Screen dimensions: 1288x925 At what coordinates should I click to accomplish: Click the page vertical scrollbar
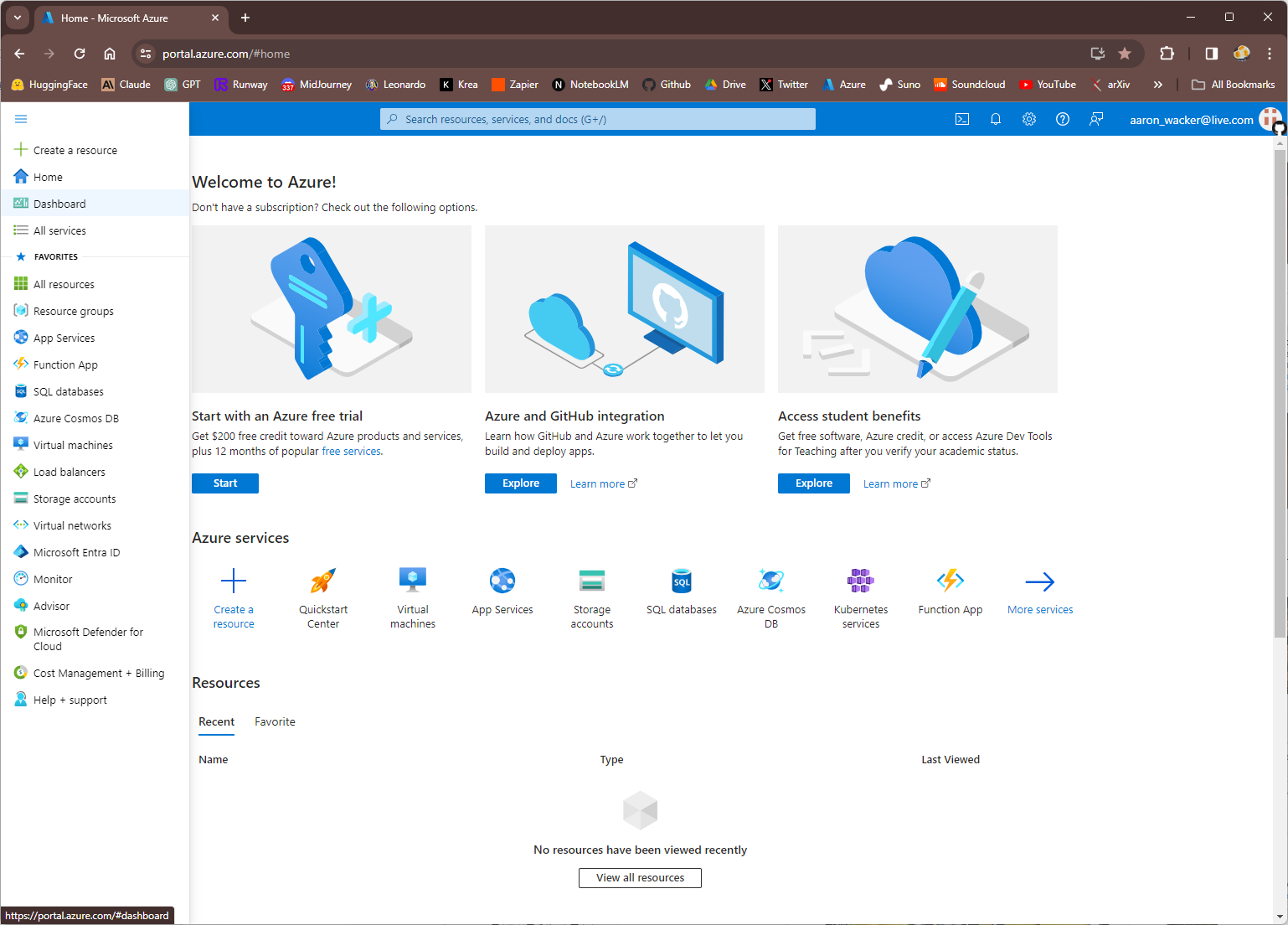(1280, 394)
